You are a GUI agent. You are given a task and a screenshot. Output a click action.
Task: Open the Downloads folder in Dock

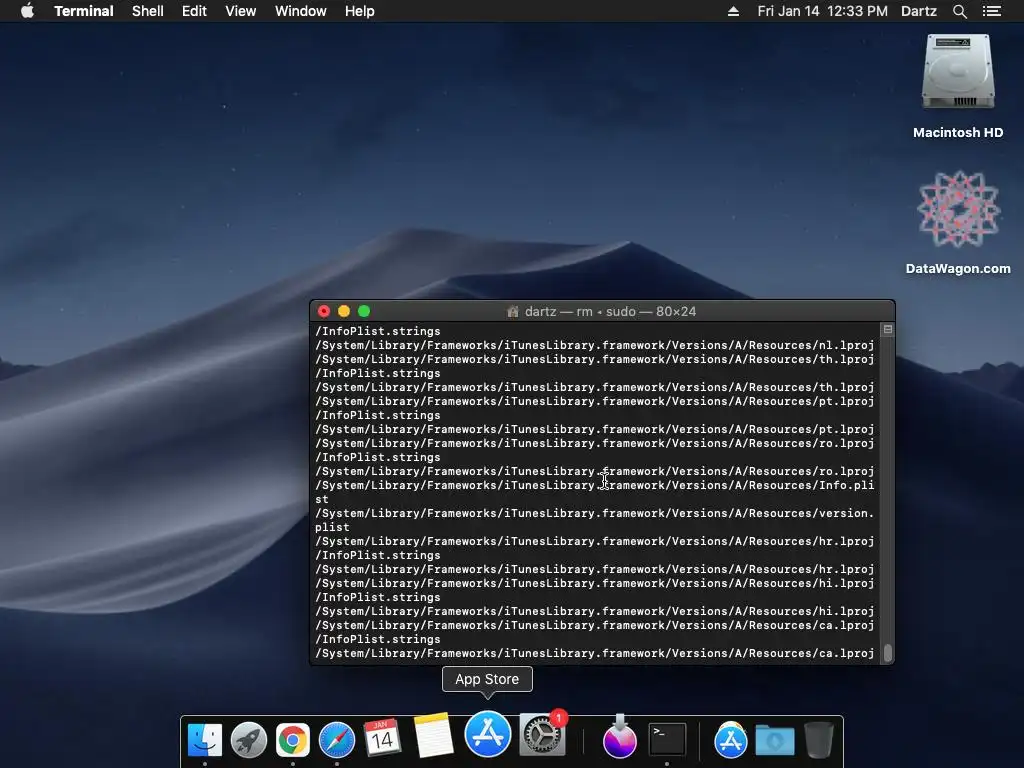[x=775, y=740]
